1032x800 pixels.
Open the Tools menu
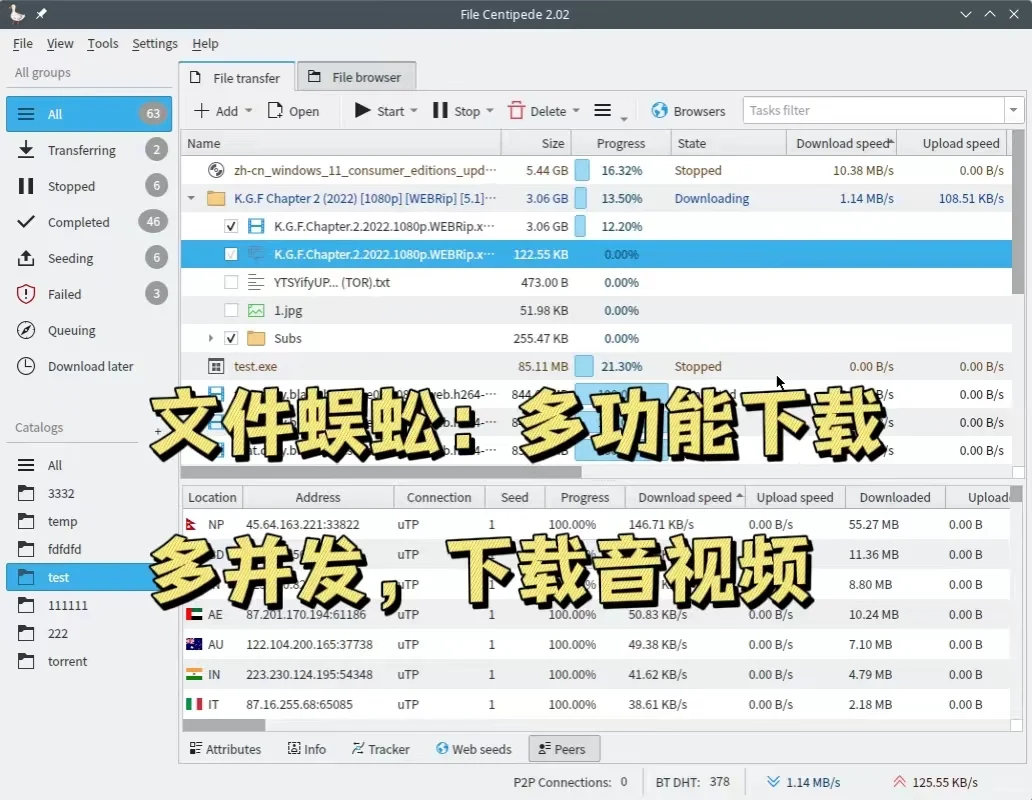pos(102,43)
